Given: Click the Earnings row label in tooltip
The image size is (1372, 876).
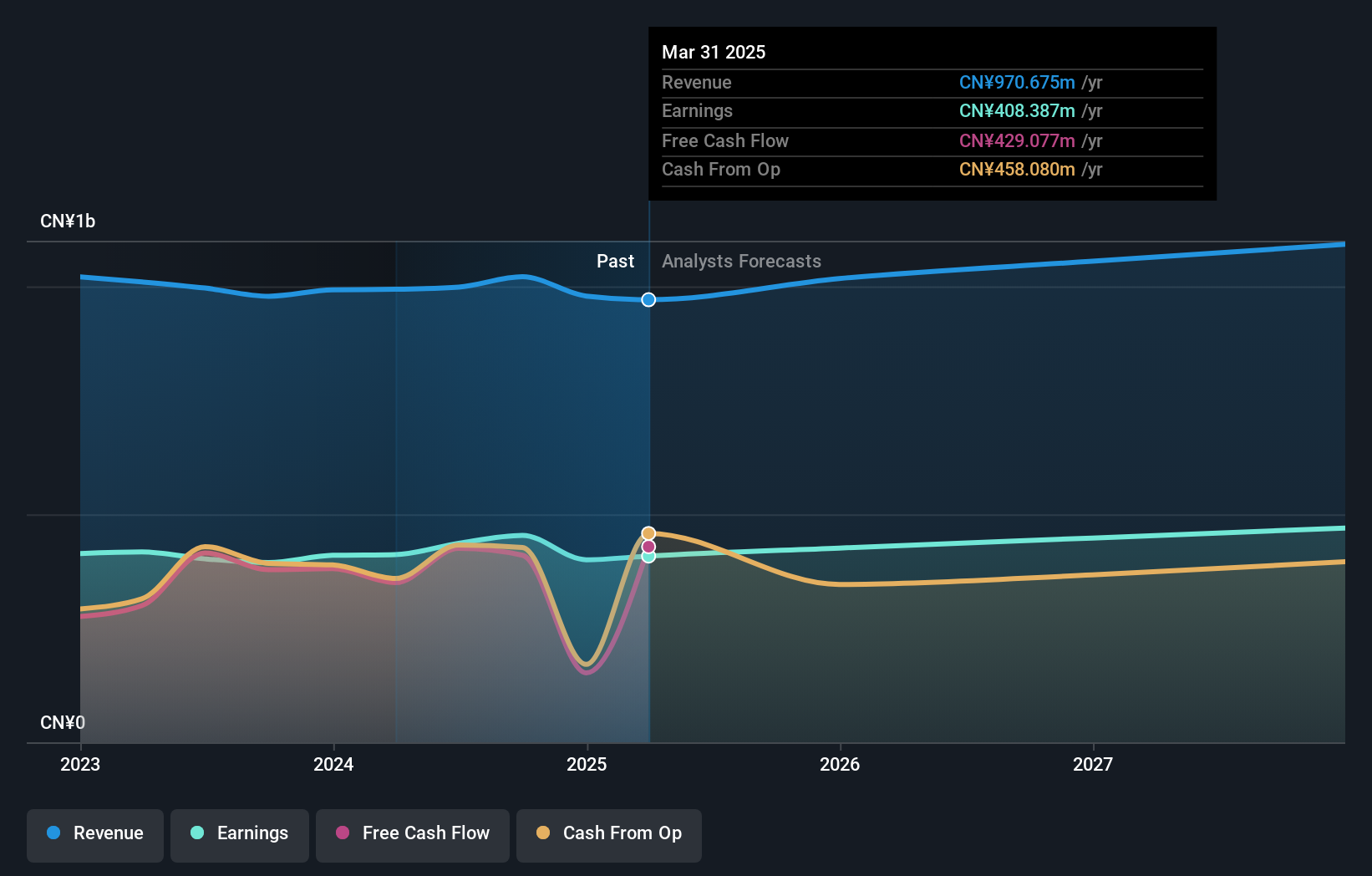Looking at the screenshot, I should pyautogui.click(x=697, y=111).
